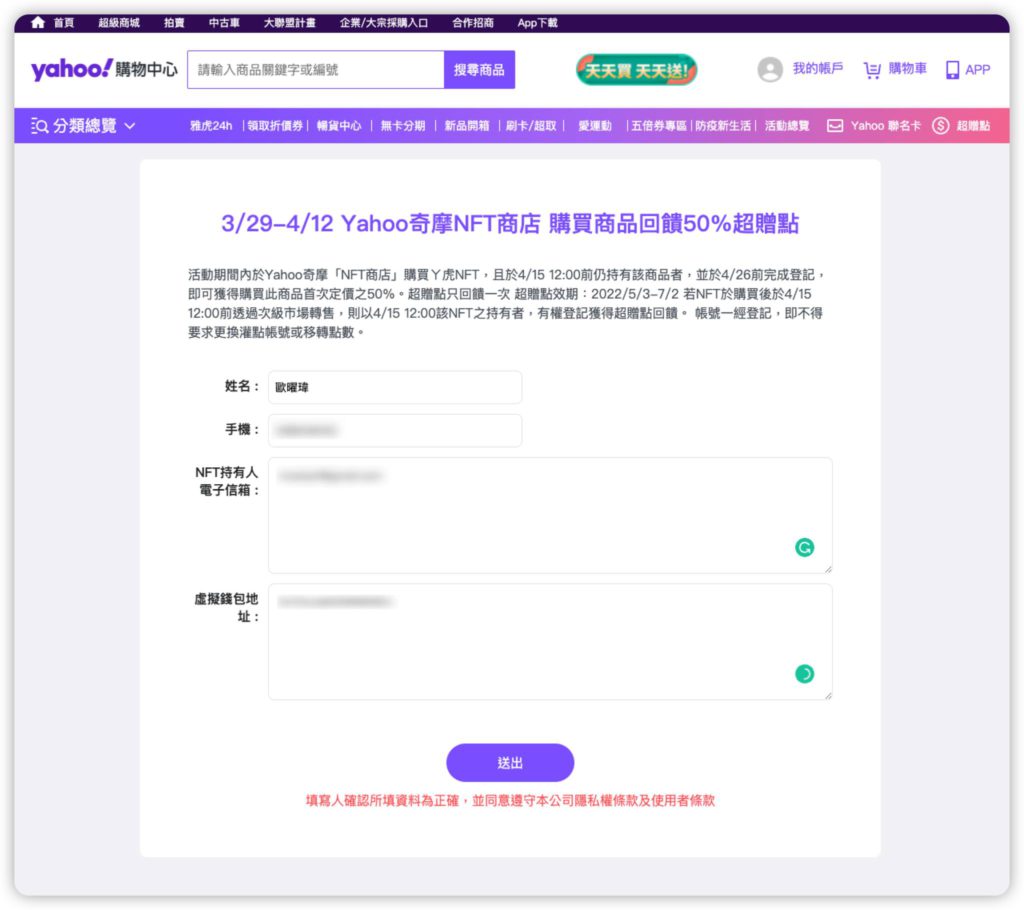Select 防疫新生活 in nav bar
The image size is (1024, 910).
[723, 125]
